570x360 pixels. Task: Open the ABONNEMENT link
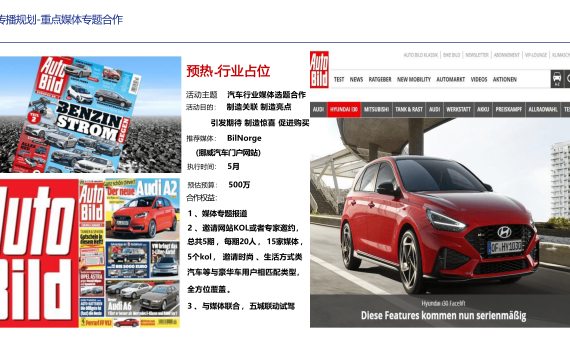click(x=506, y=55)
